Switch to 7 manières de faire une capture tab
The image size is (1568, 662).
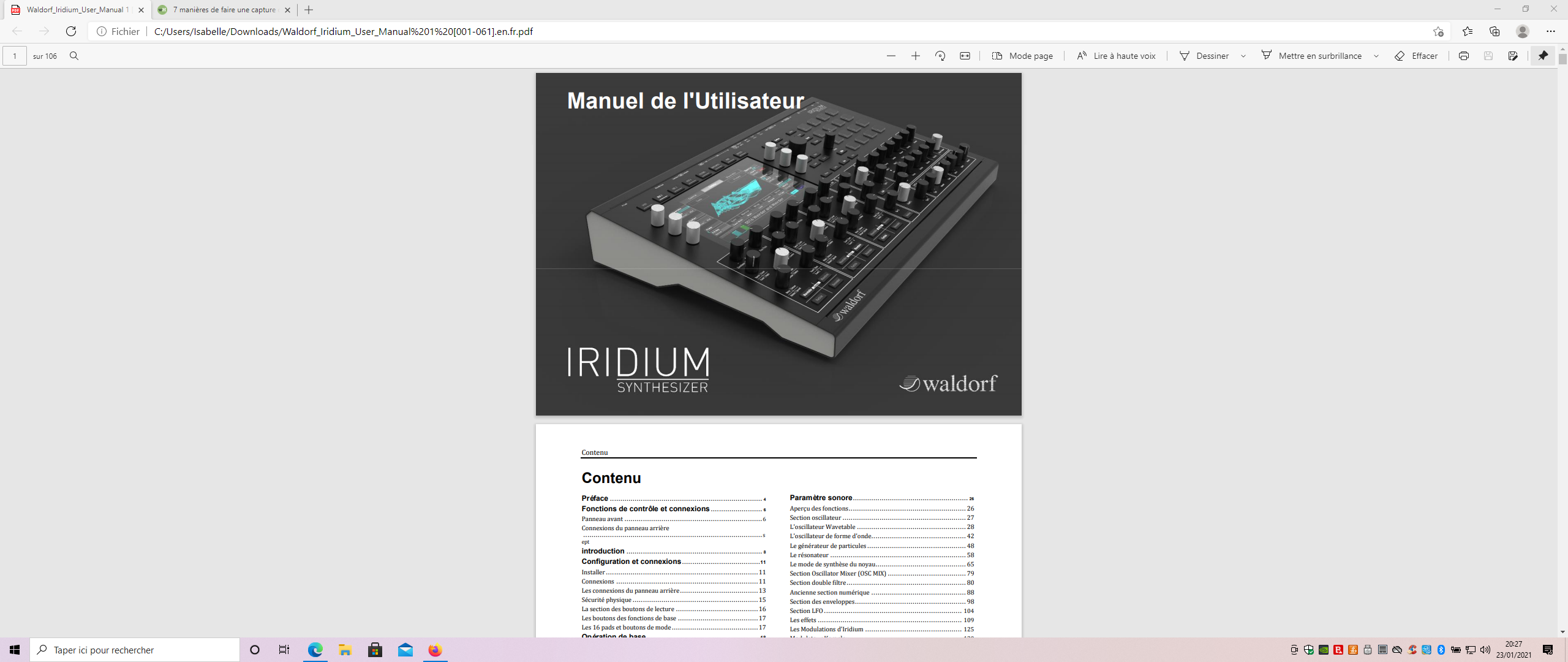(x=224, y=10)
